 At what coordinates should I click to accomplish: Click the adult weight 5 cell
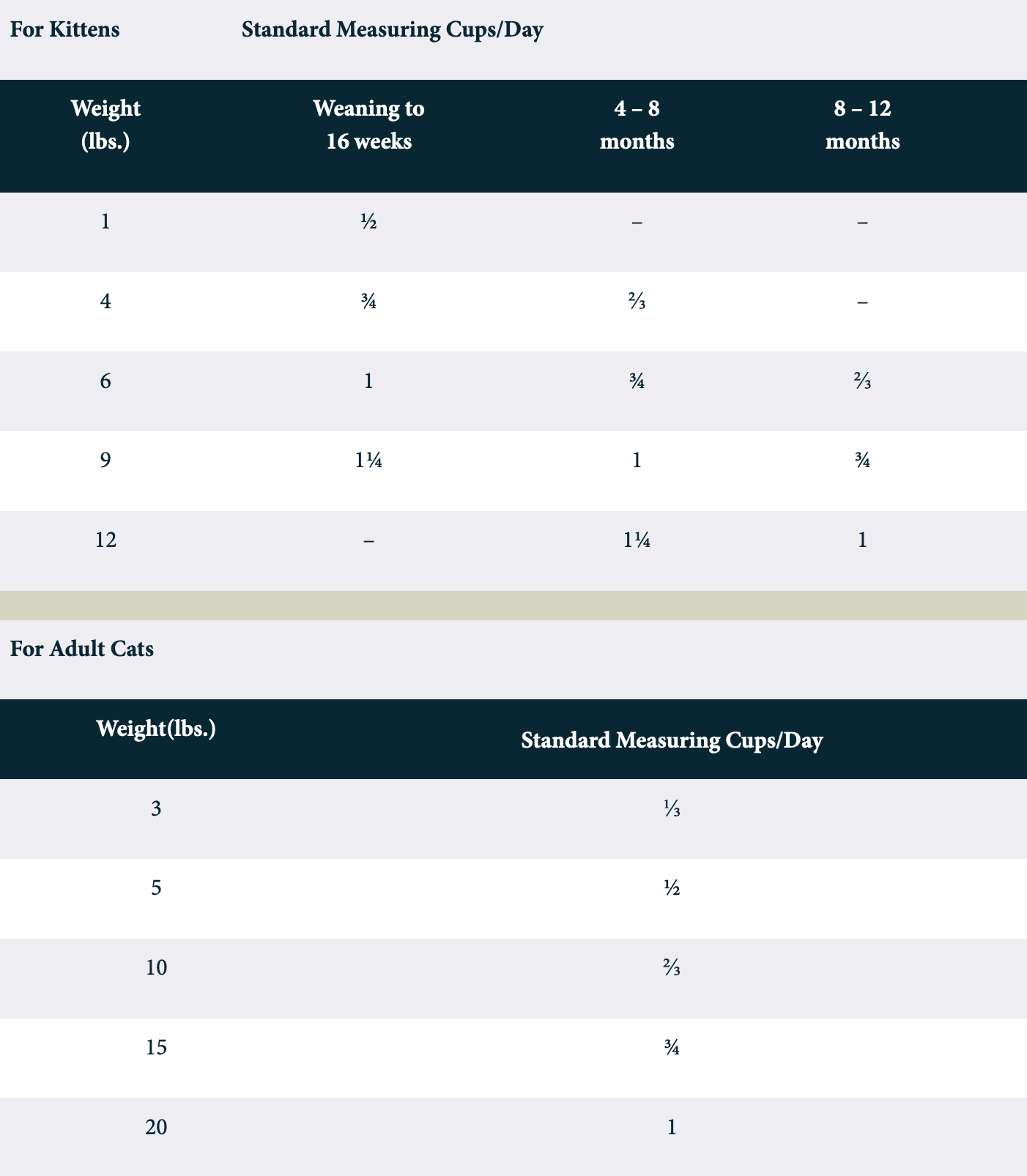(x=156, y=888)
